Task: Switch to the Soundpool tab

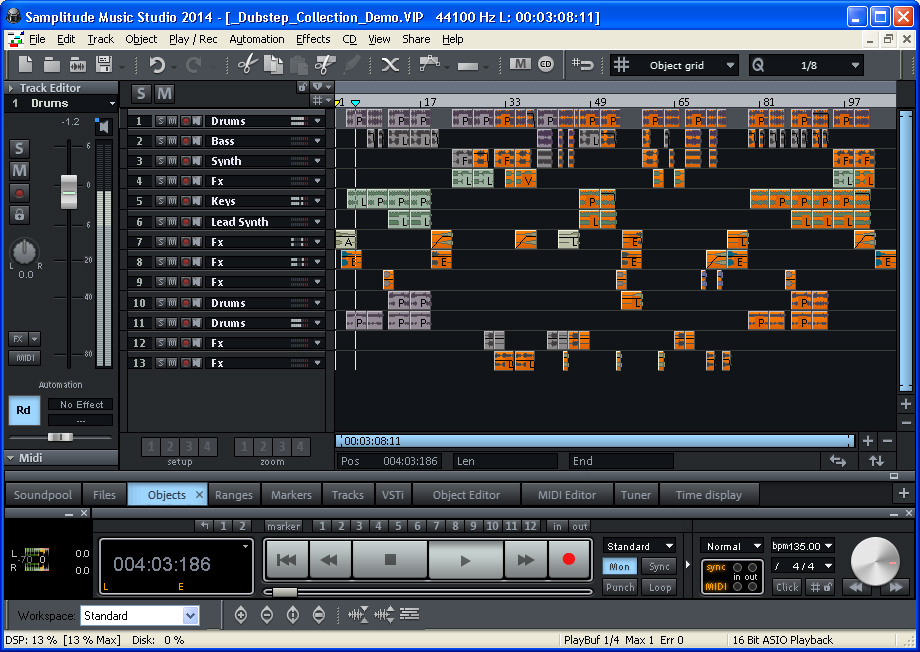Action: (x=43, y=495)
